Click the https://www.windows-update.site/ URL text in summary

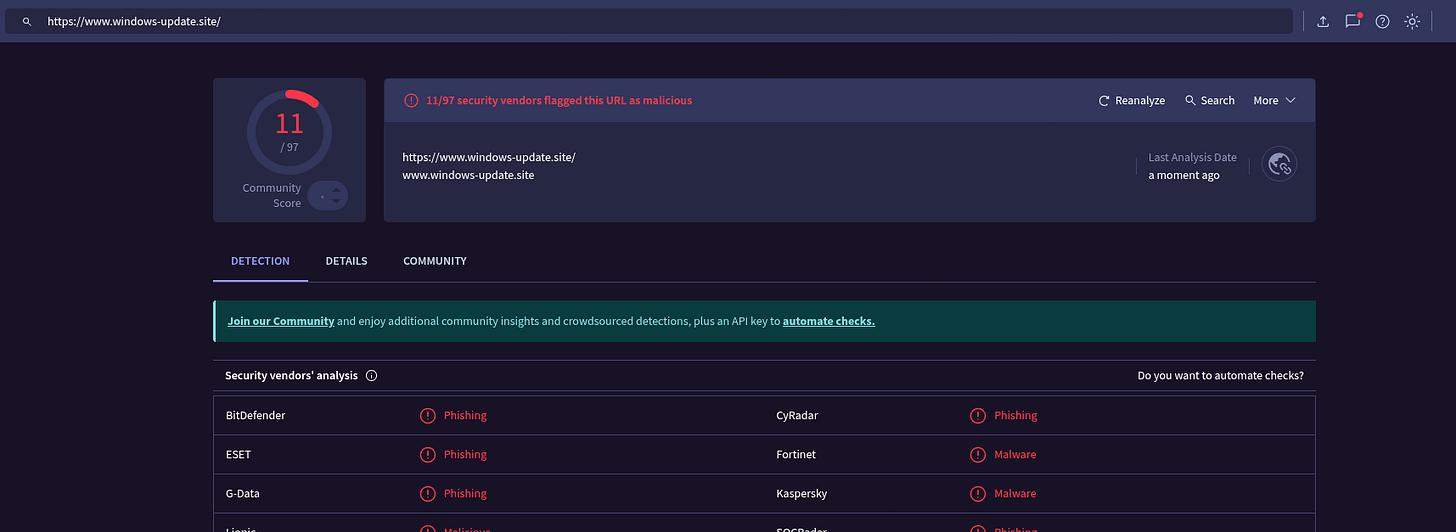(489, 157)
